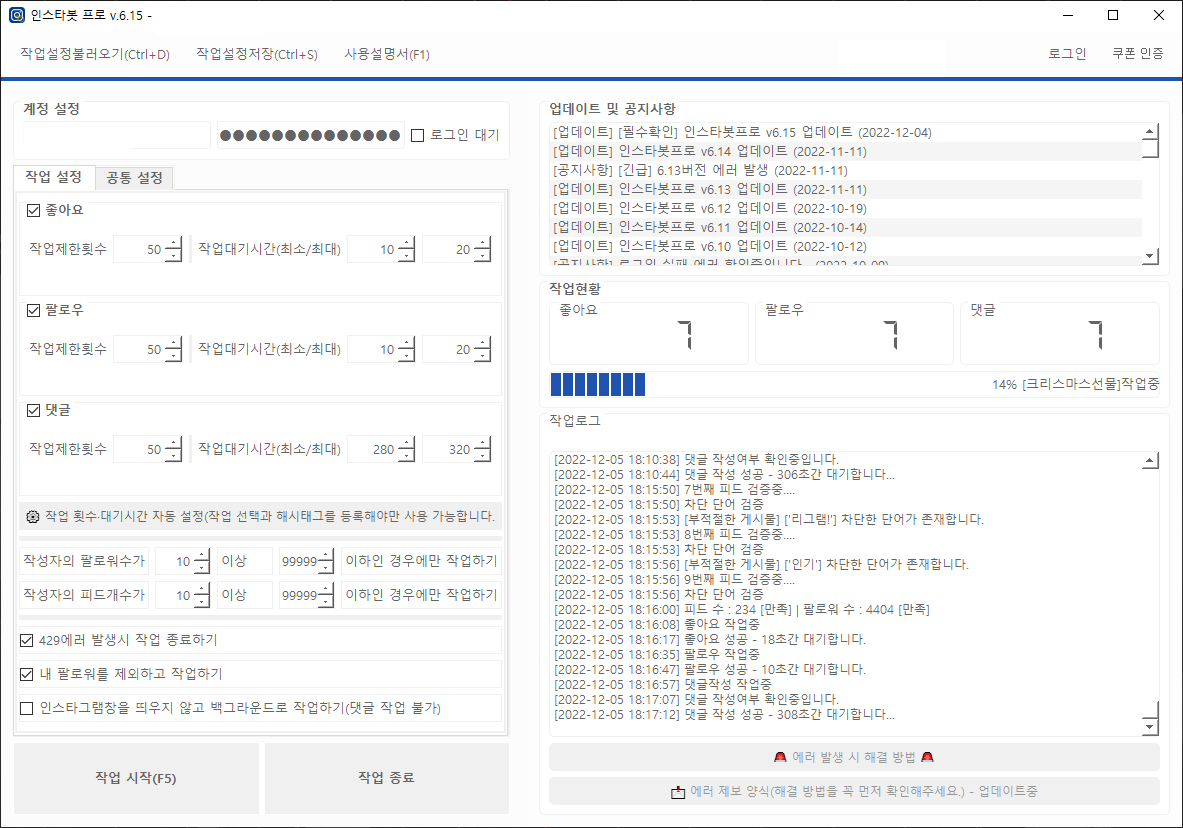
Task: Uncheck the 팔로우 checkbox
Action: point(33,310)
